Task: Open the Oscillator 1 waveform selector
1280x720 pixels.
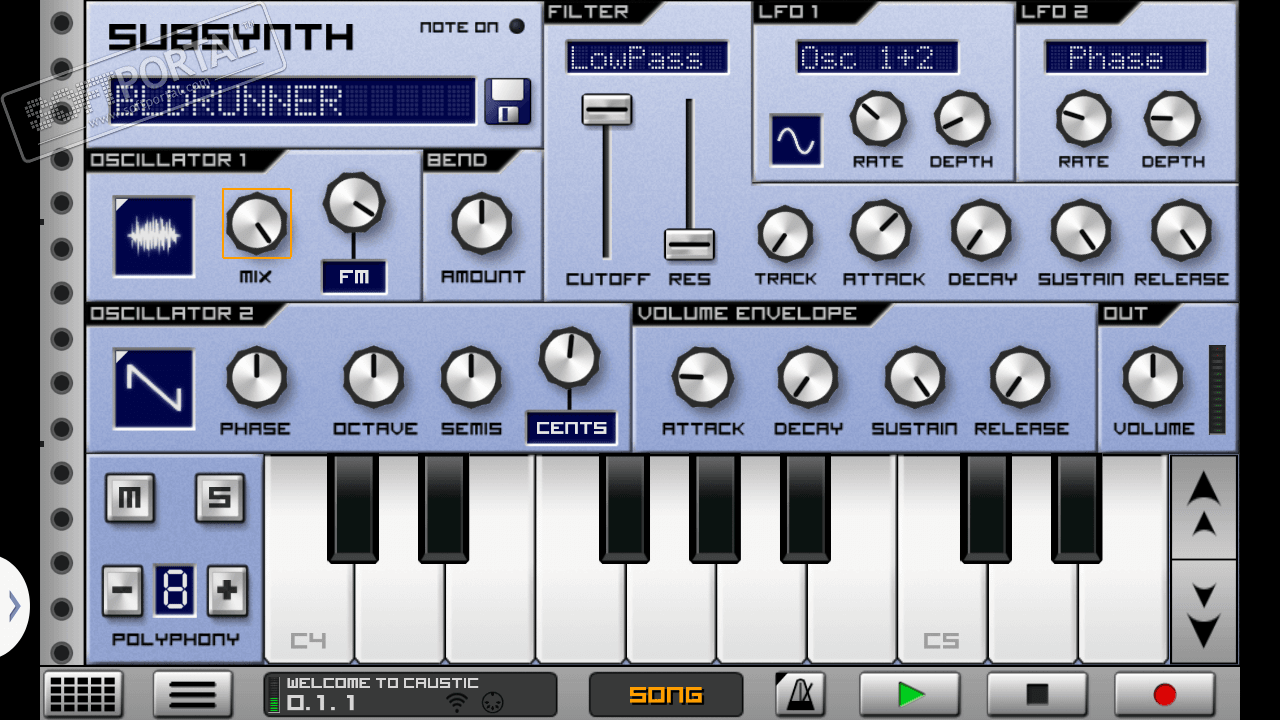Action: tap(154, 236)
